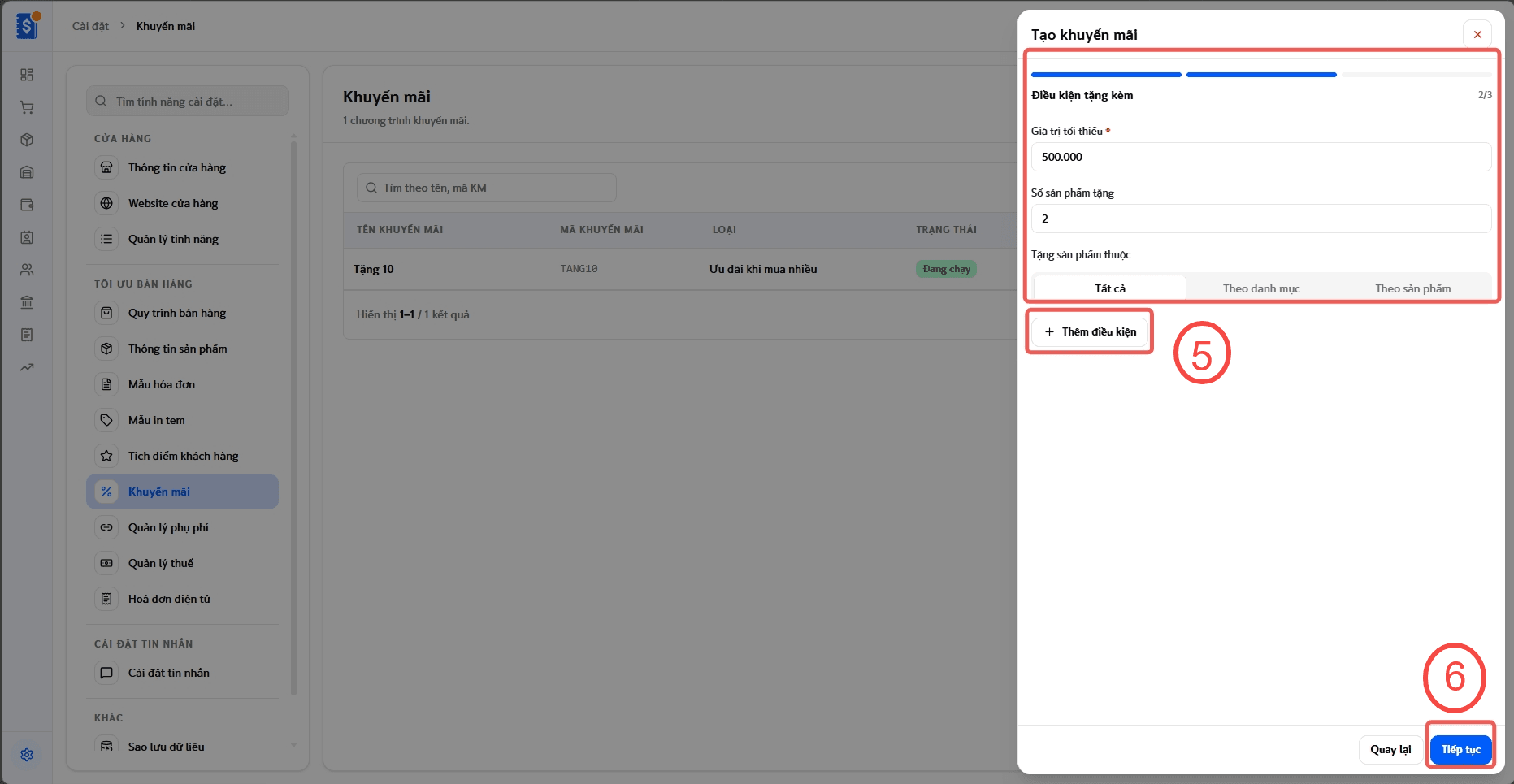
Task: Select the 'Theo danh mục' segment option
Action: point(1261,288)
